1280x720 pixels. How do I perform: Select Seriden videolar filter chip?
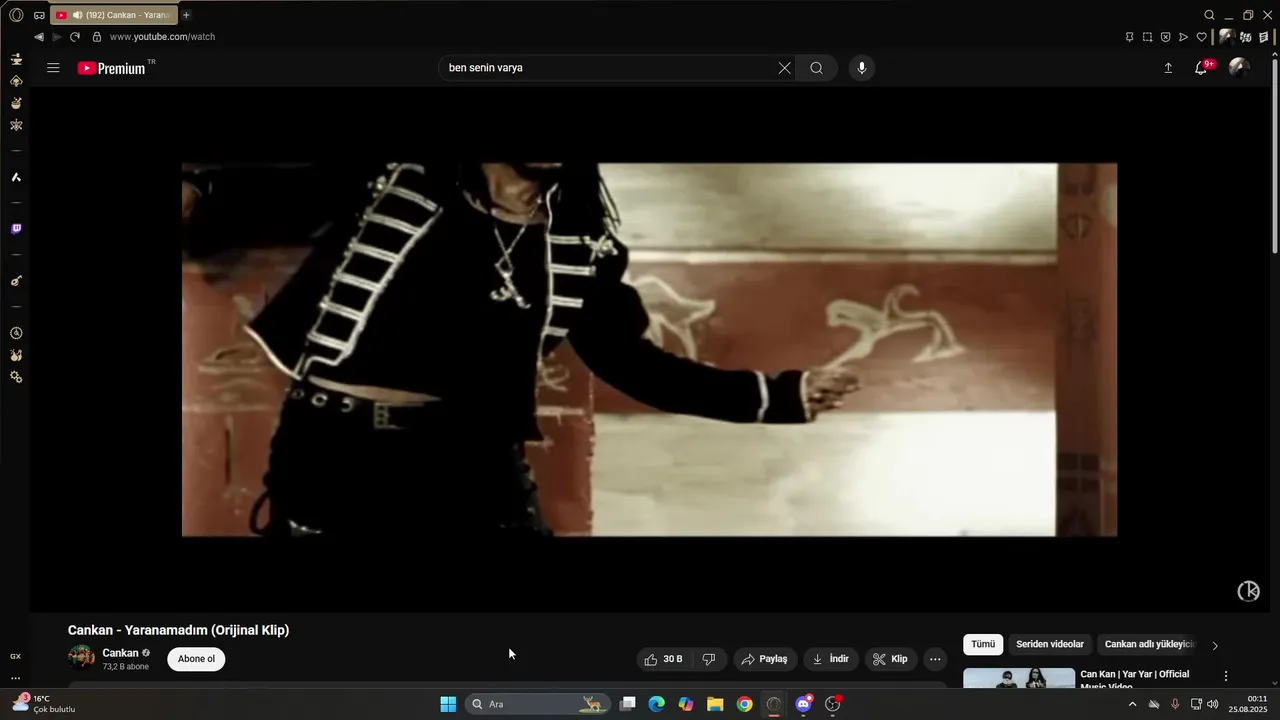click(1050, 645)
